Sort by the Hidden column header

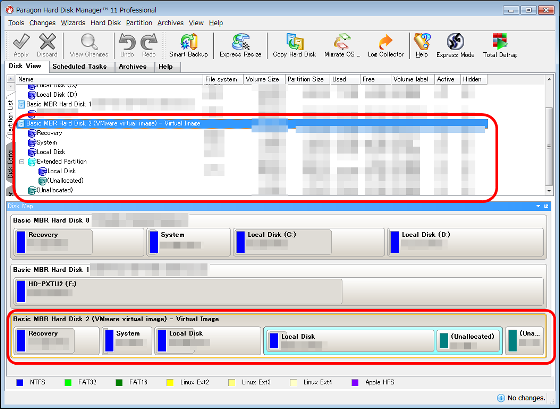click(474, 79)
